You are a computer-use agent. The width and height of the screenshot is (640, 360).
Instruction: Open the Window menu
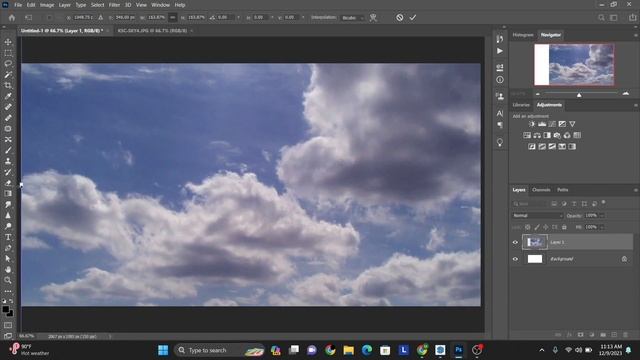coord(160,5)
